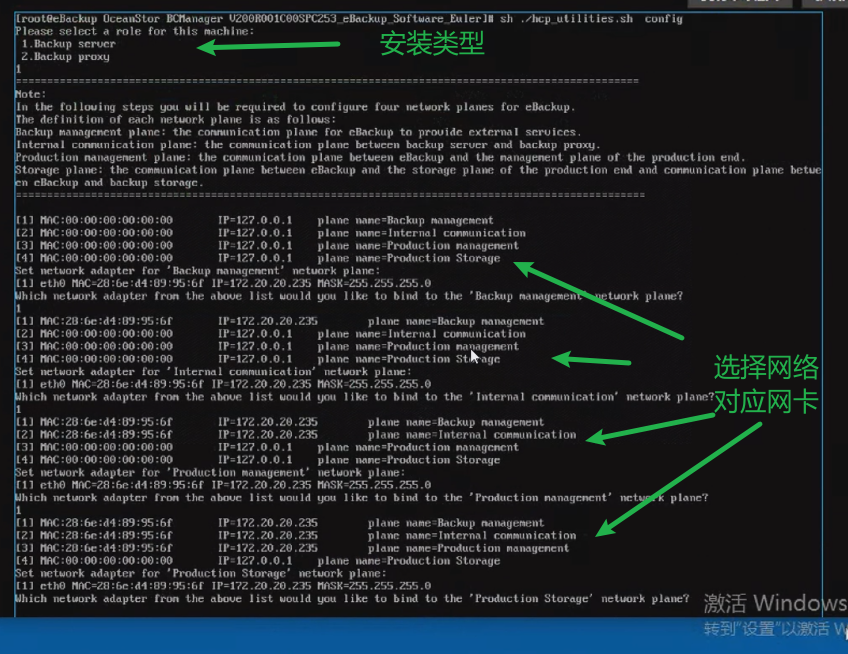Click the 'Internal communication plane:' definition line
848x654 pixels.
[x=300, y=145]
